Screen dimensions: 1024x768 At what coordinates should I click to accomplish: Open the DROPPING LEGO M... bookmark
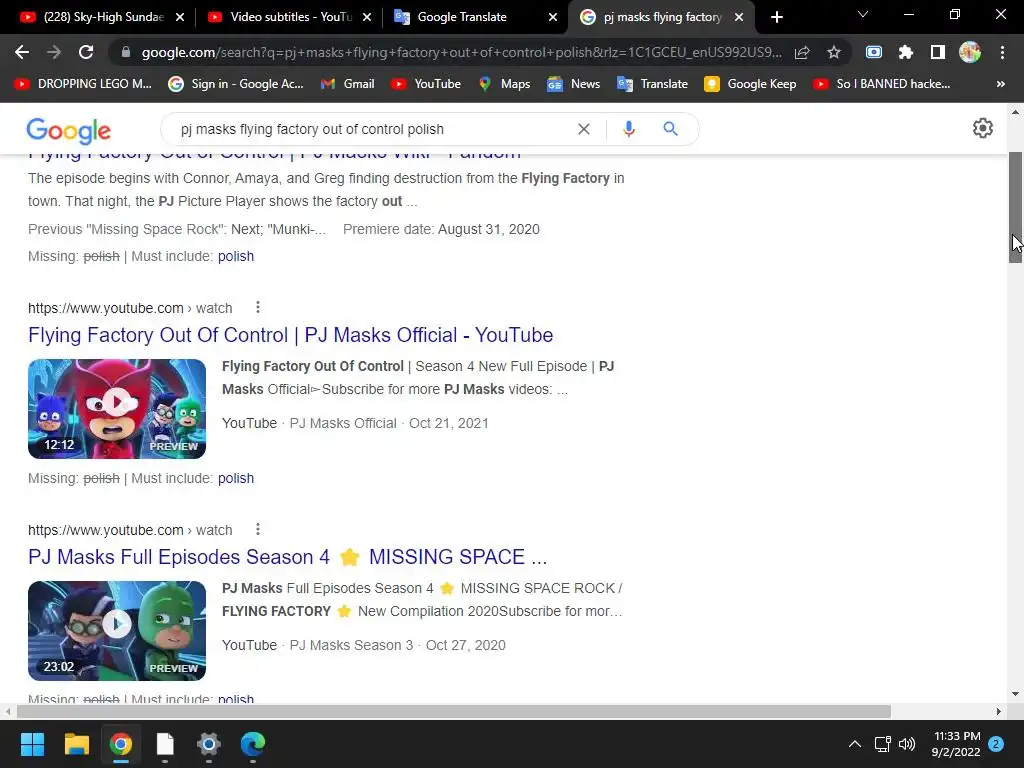[x=84, y=84]
